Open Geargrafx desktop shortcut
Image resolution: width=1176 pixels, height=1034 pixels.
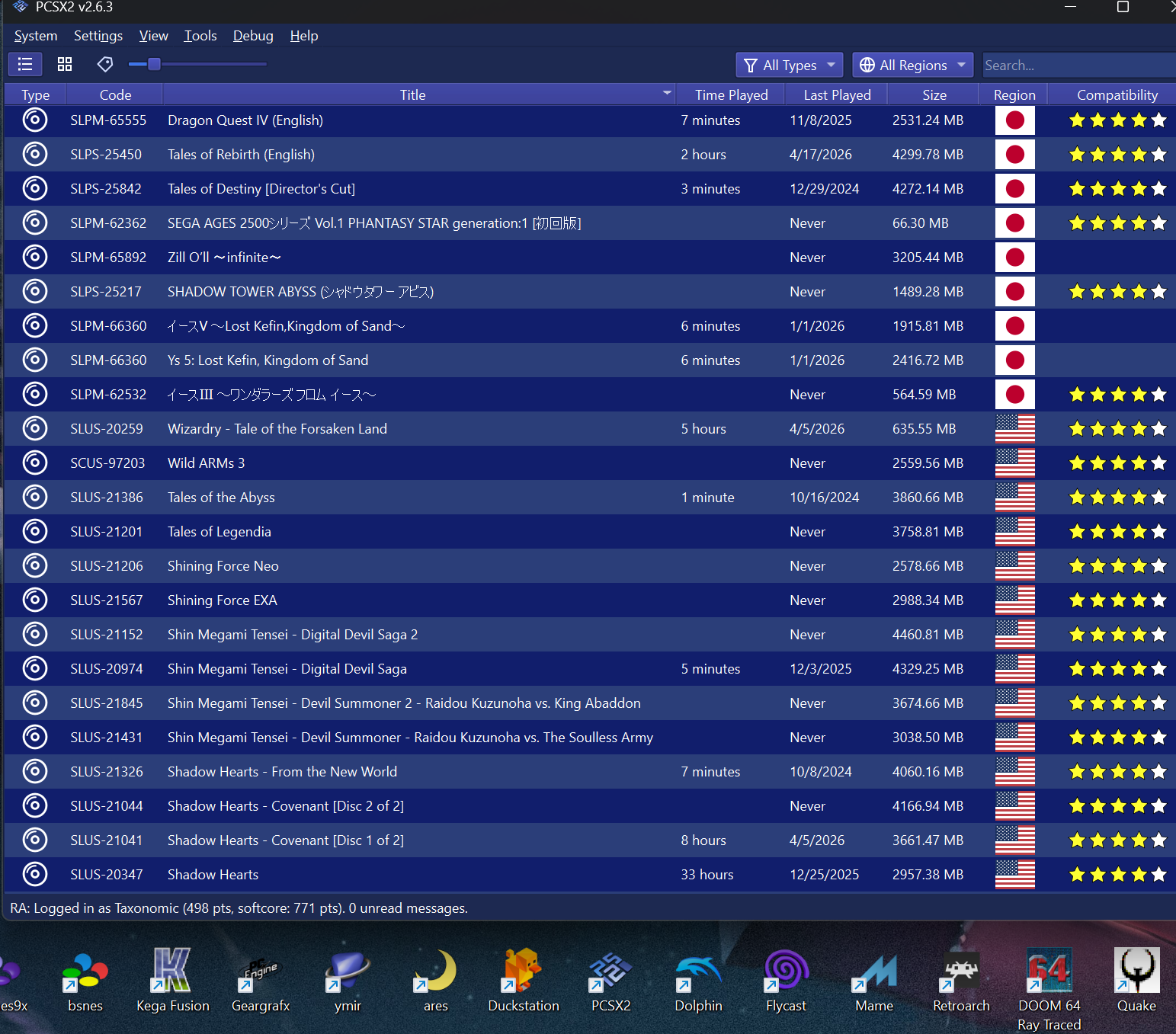(261, 982)
